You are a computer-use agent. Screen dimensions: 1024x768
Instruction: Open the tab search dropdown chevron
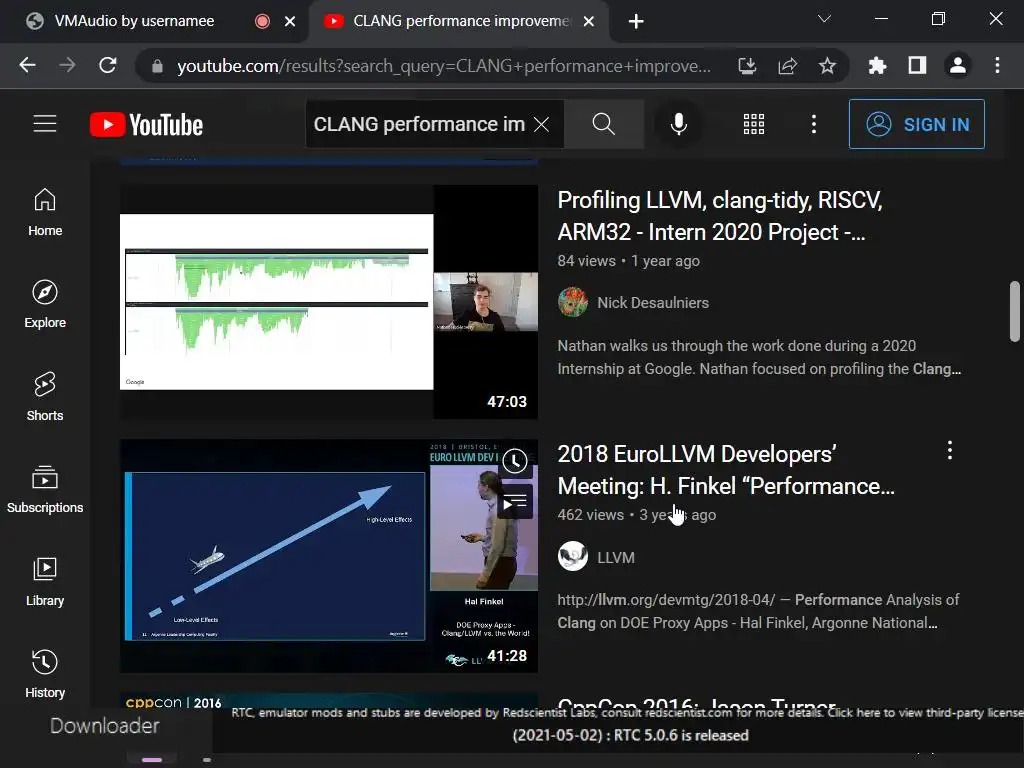825,19
